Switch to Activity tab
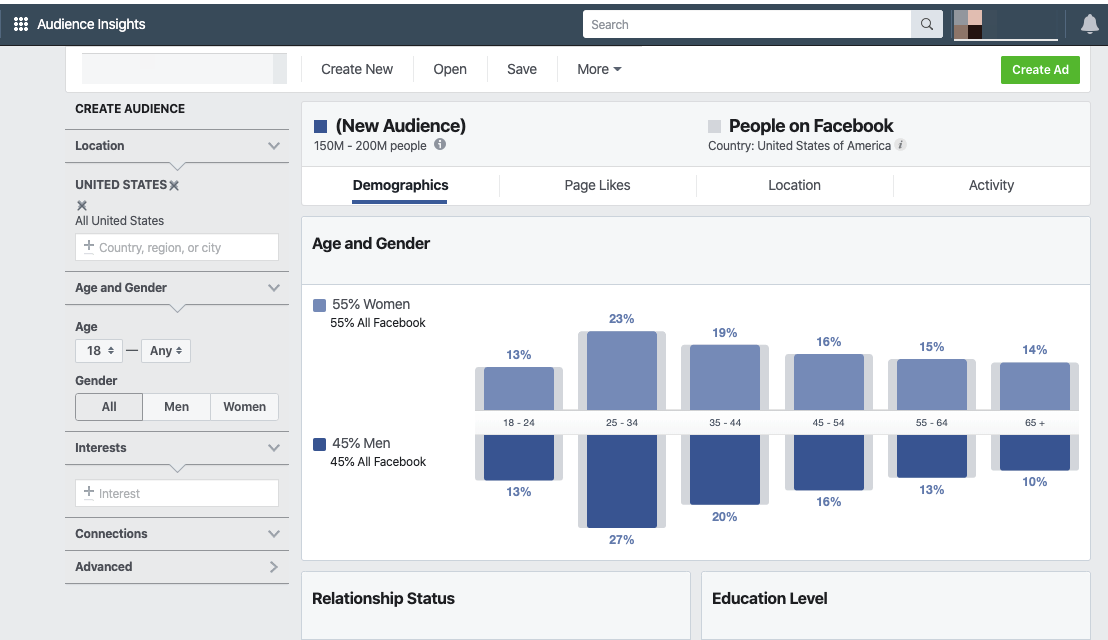The width and height of the screenshot is (1108, 640). pyautogui.click(x=991, y=185)
